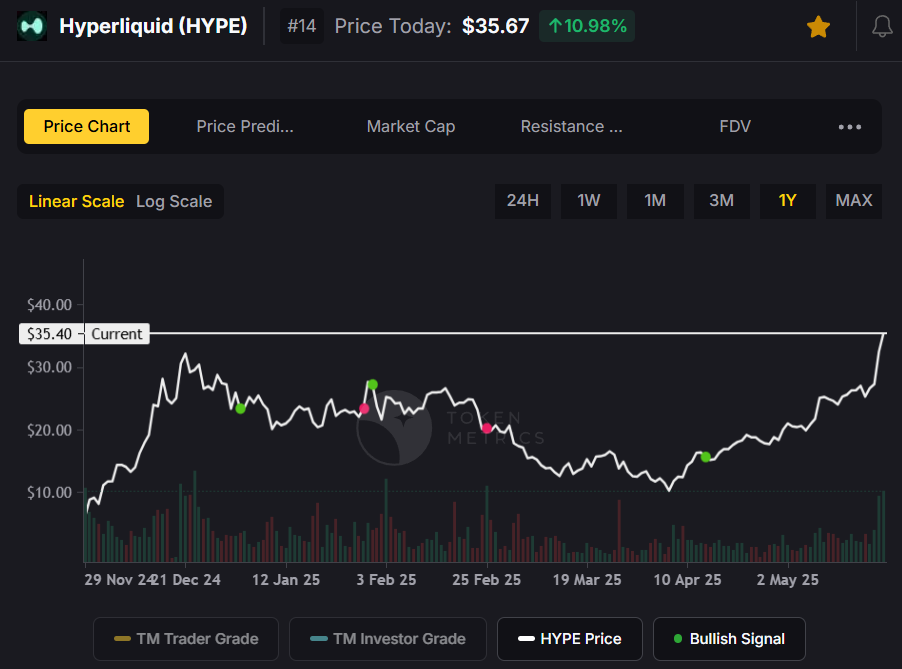The height and width of the screenshot is (669, 902).
Task: Toggle HYPE Price legend series
Action: click(570, 639)
